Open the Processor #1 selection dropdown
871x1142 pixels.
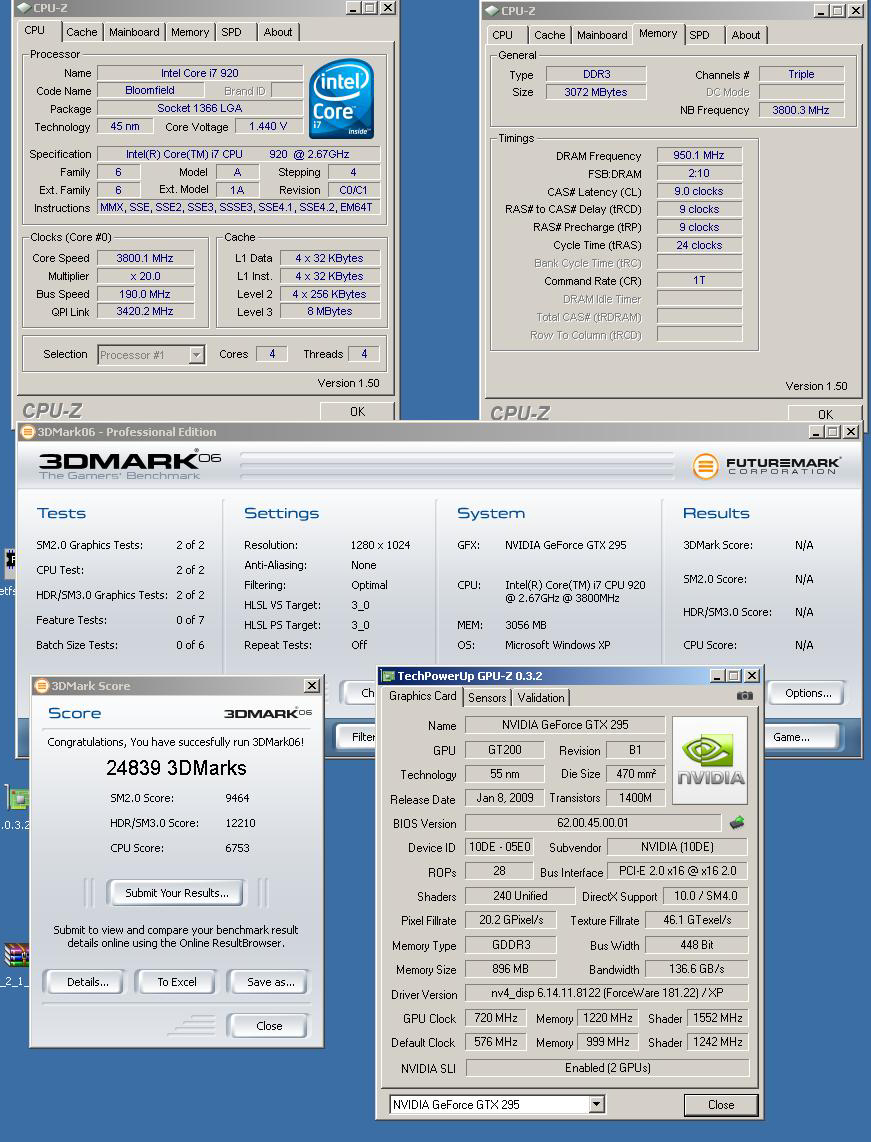[196, 355]
